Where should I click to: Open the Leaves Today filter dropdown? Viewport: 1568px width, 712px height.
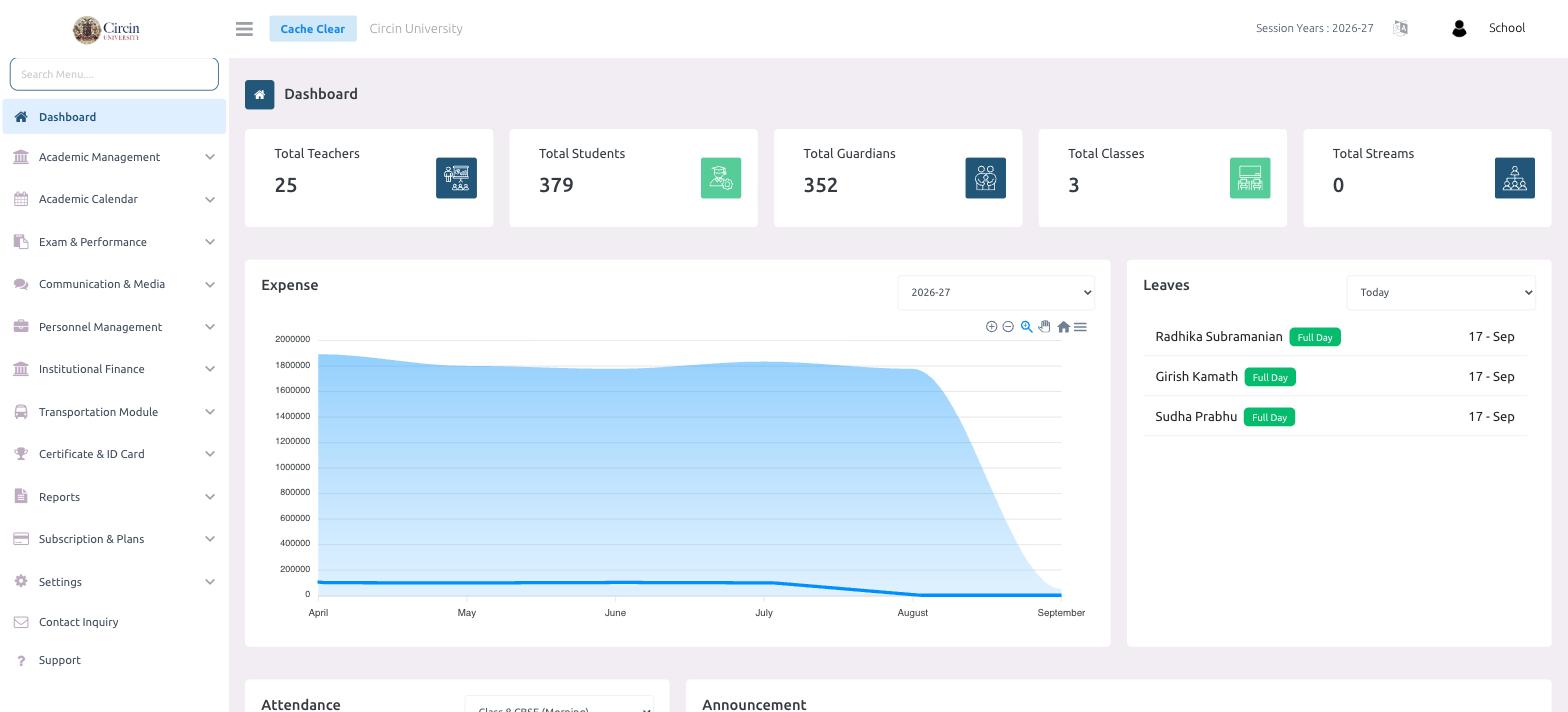(x=1441, y=293)
